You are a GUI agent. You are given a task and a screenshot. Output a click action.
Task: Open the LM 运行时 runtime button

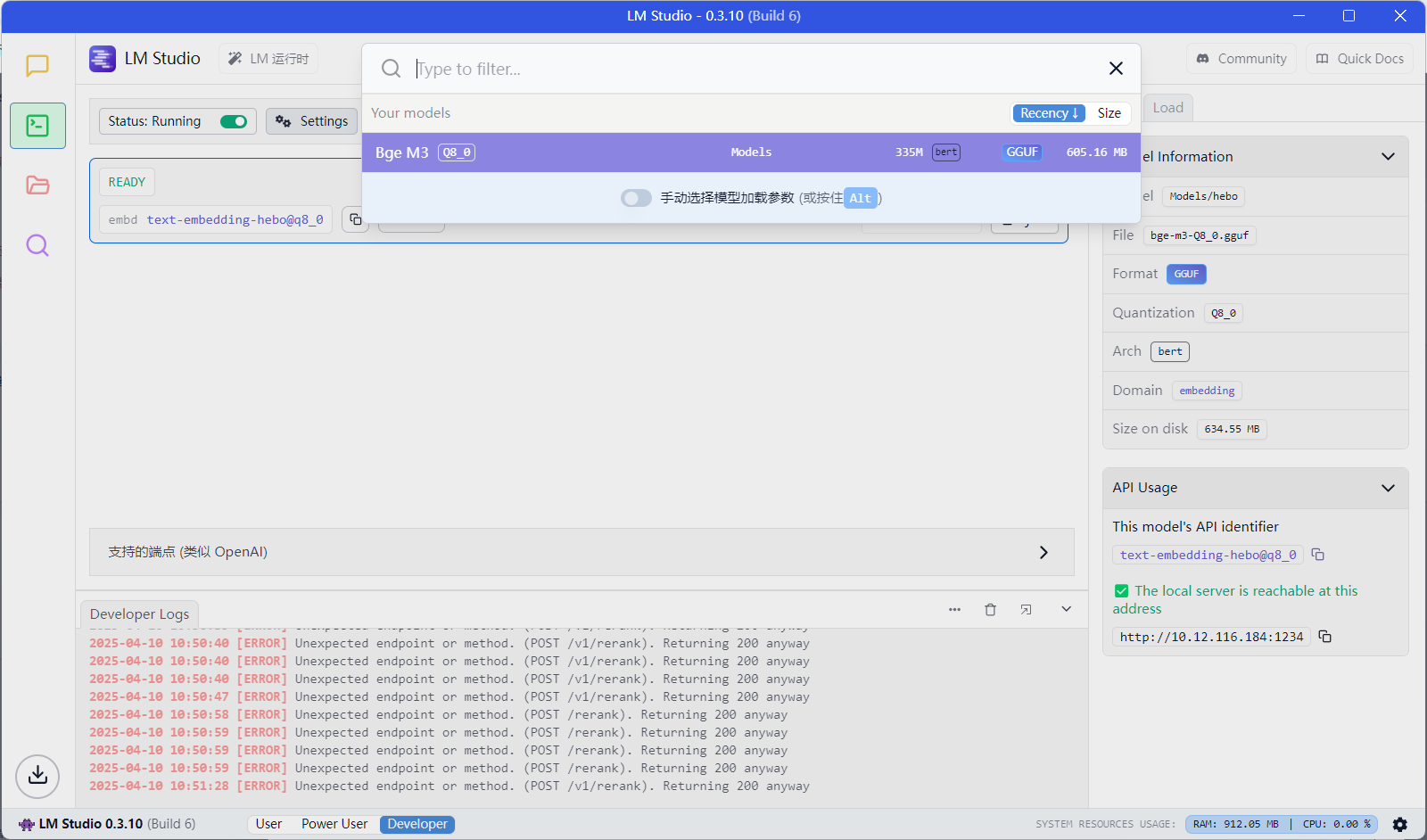click(268, 59)
